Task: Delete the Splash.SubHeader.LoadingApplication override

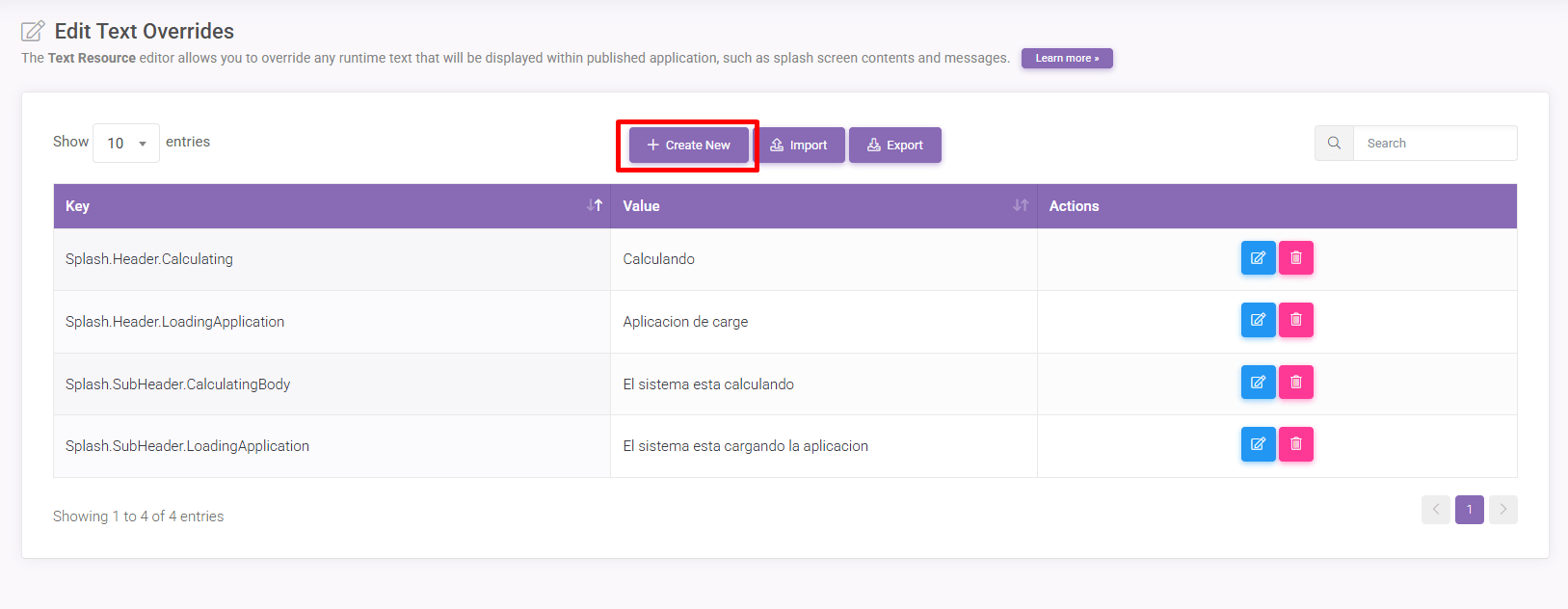Action: pyautogui.click(x=1295, y=444)
